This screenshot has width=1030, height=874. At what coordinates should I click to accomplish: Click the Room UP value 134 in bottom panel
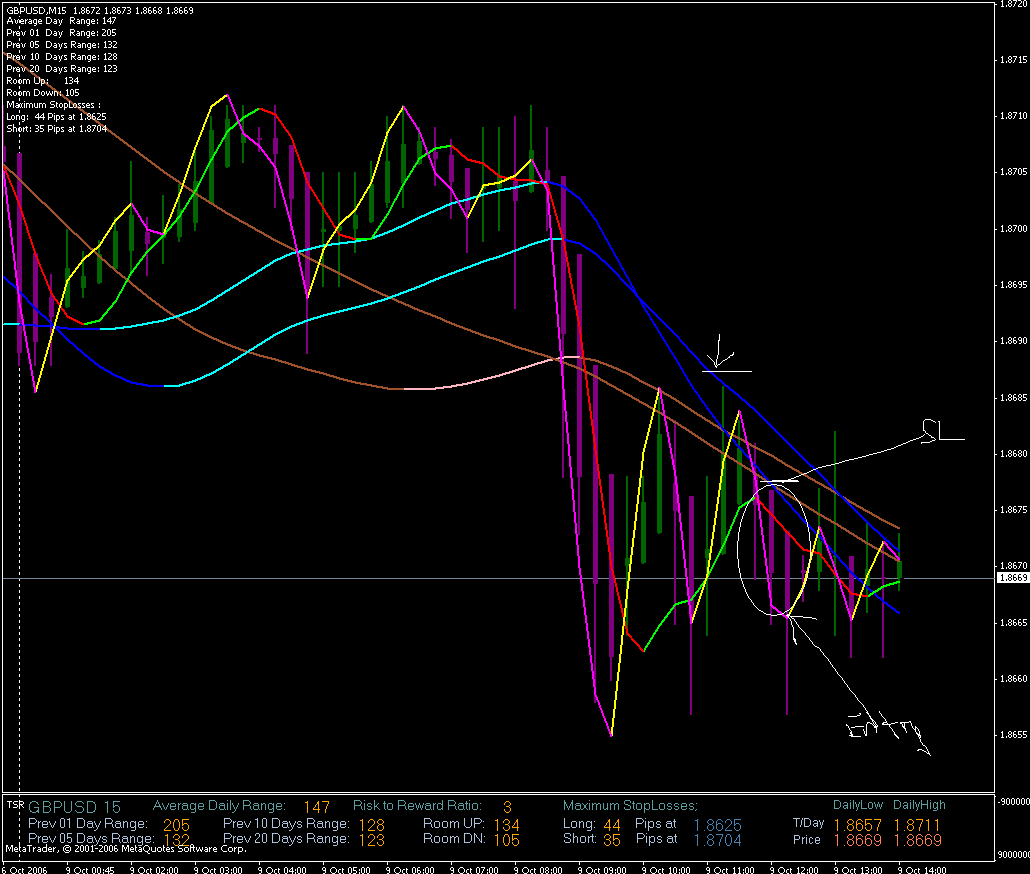(x=506, y=824)
